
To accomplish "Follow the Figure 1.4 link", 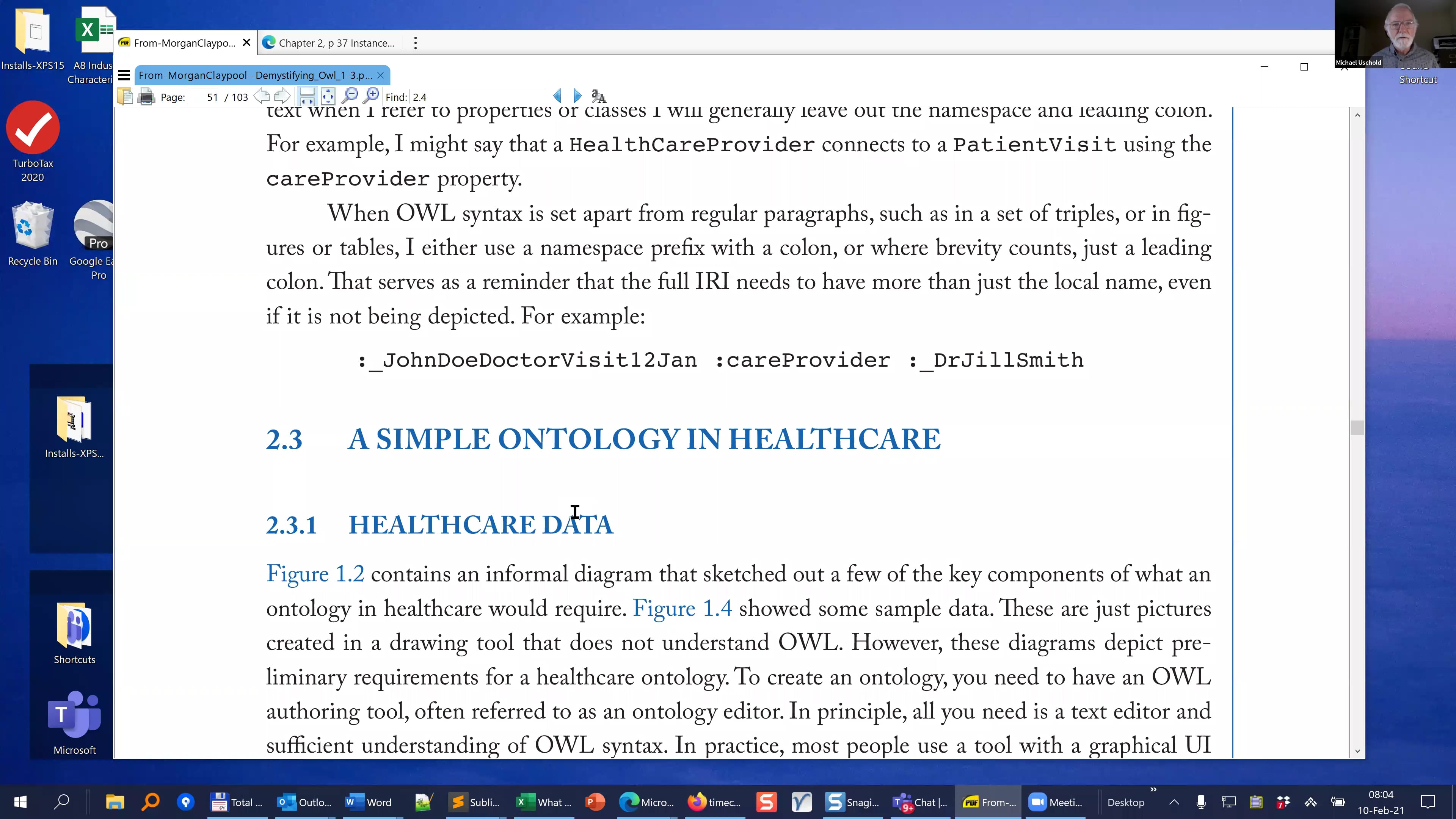I will click(682, 609).
